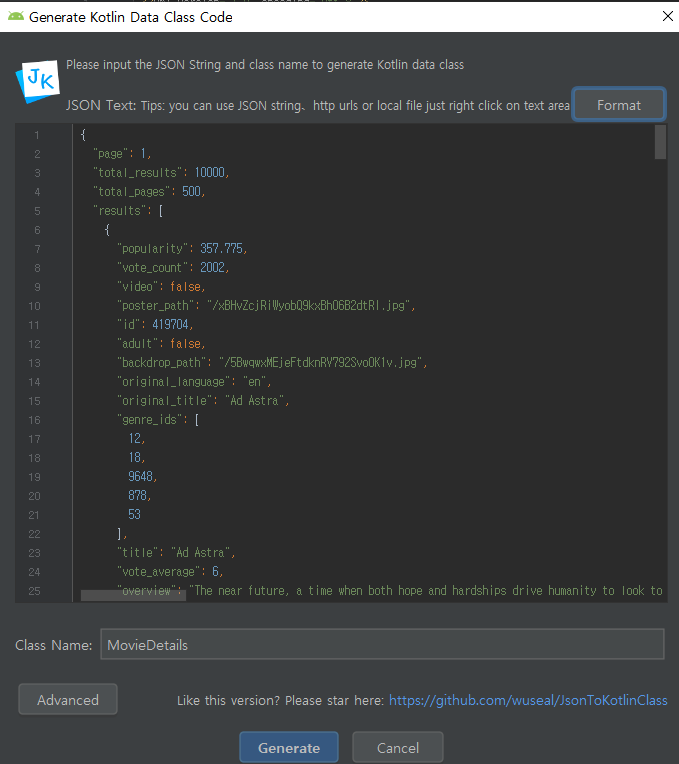The image size is (679, 764).
Task: Click the genre id value 12
Action: pos(134,439)
